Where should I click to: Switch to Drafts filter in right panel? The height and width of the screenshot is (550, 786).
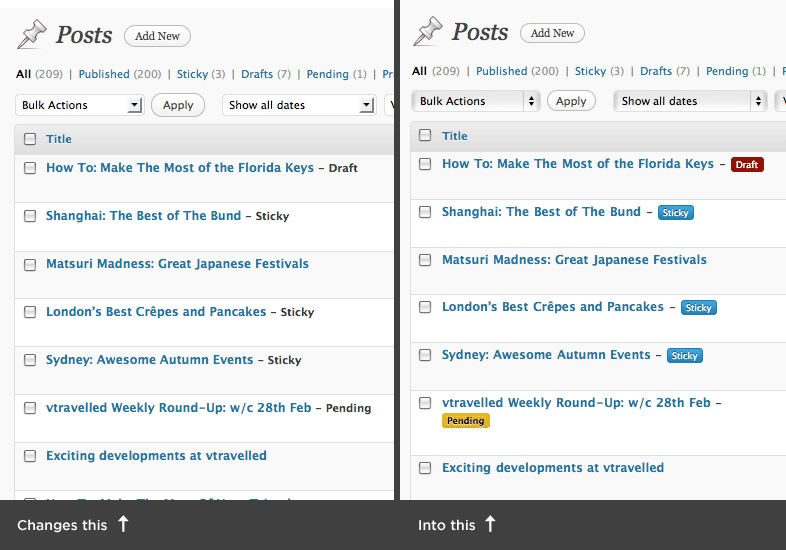pos(655,71)
